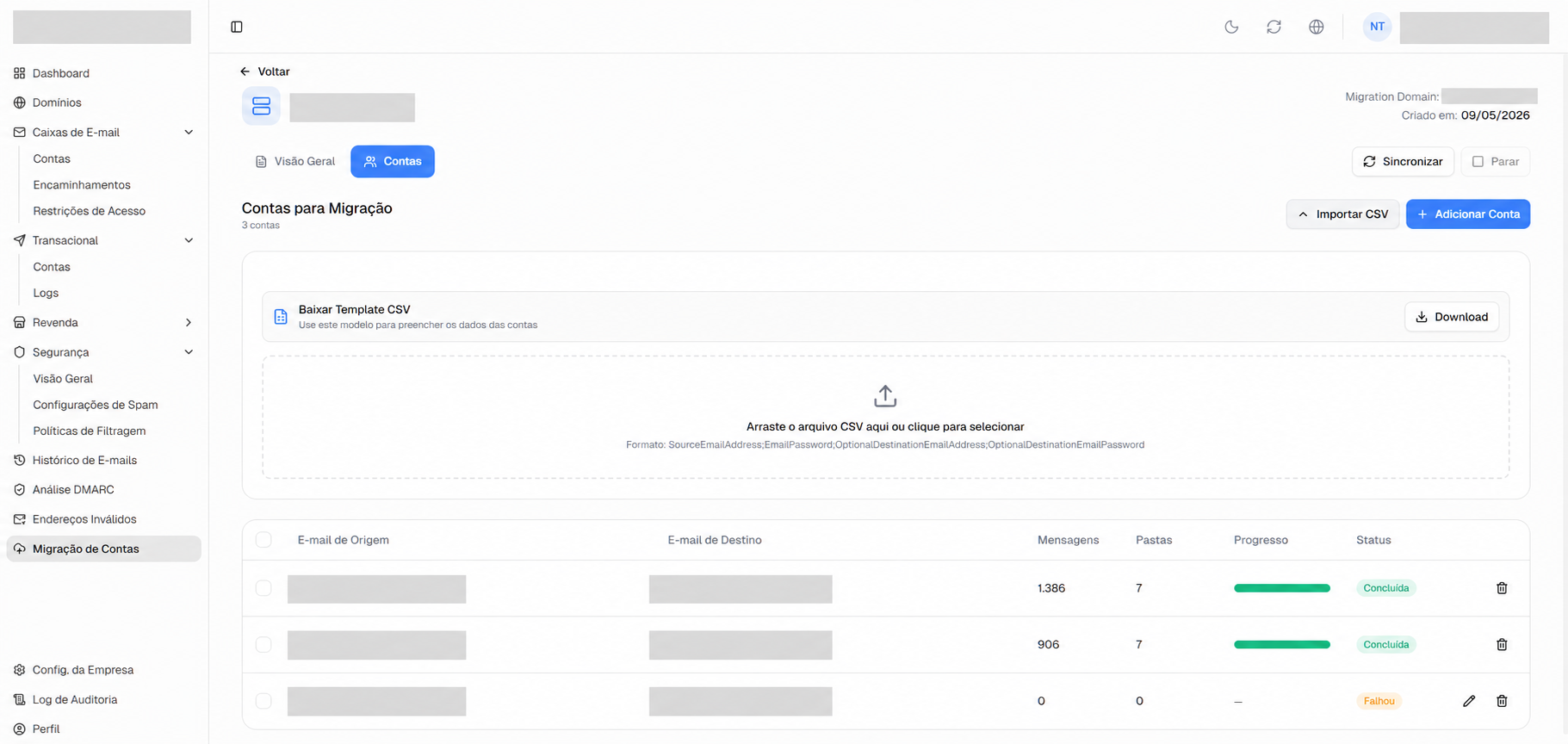Screen dimensions: 1568x744
Task: Click the server icon beside migration name
Action: [261, 106]
